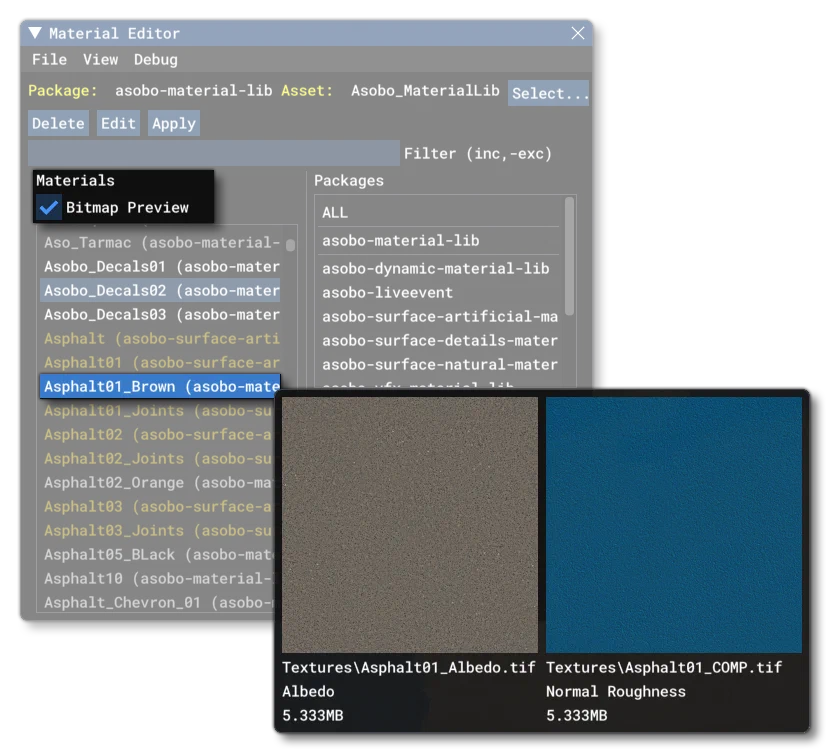
Task: Click the Normal Roughness label
Action: click(616, 692)
